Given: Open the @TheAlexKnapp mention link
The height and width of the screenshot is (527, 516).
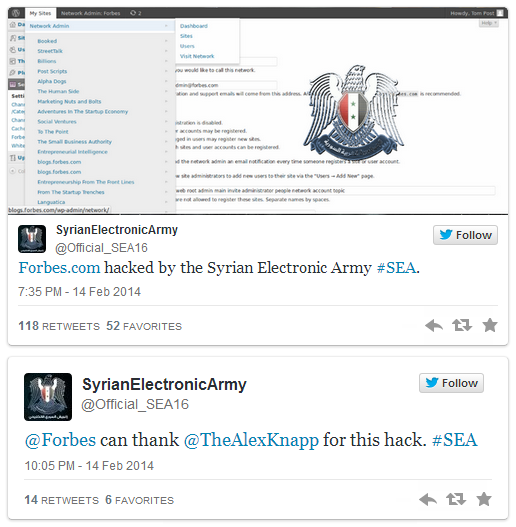Looking at the screenshot, I should [251, 440].
